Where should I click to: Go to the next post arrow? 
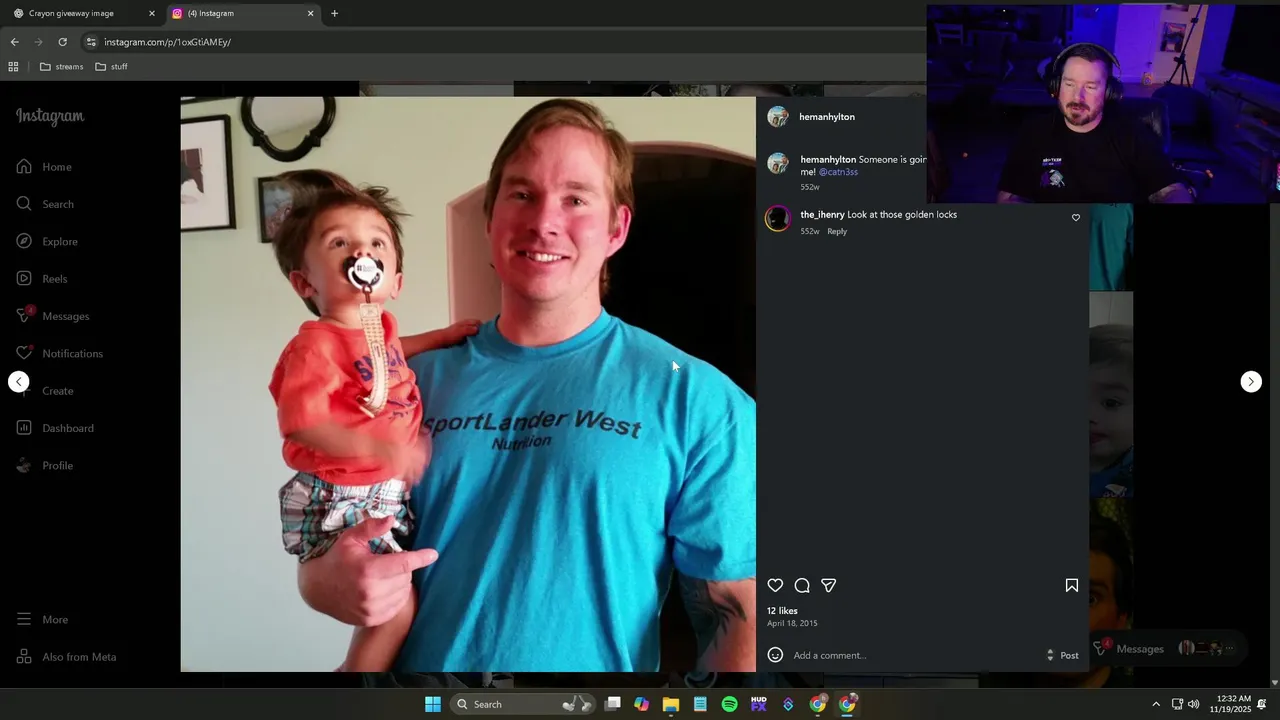[x=1251, y=382]
